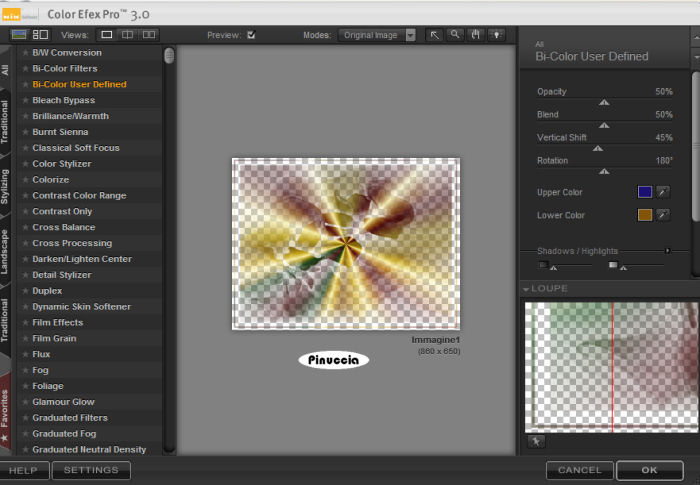700x485 pixels.
Task: Expand the Shadows / Highlights section
Action: (x=668, y=251)
